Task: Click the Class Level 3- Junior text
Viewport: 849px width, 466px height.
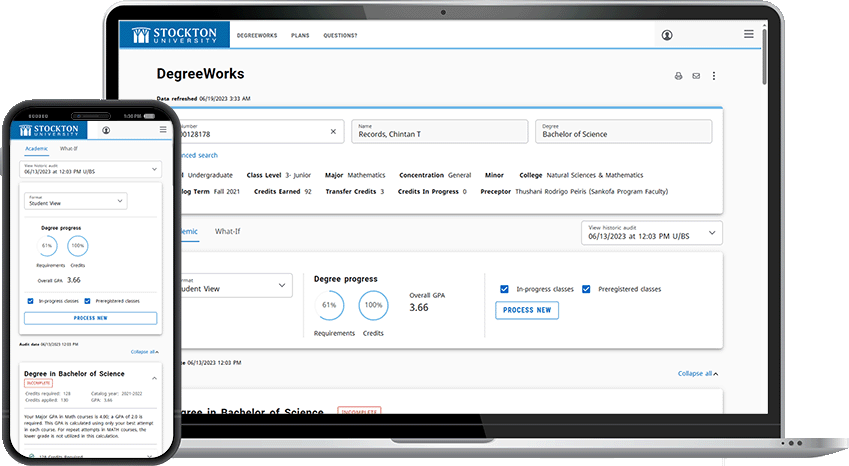Action: pyautogui.click(x=279, y=175)
